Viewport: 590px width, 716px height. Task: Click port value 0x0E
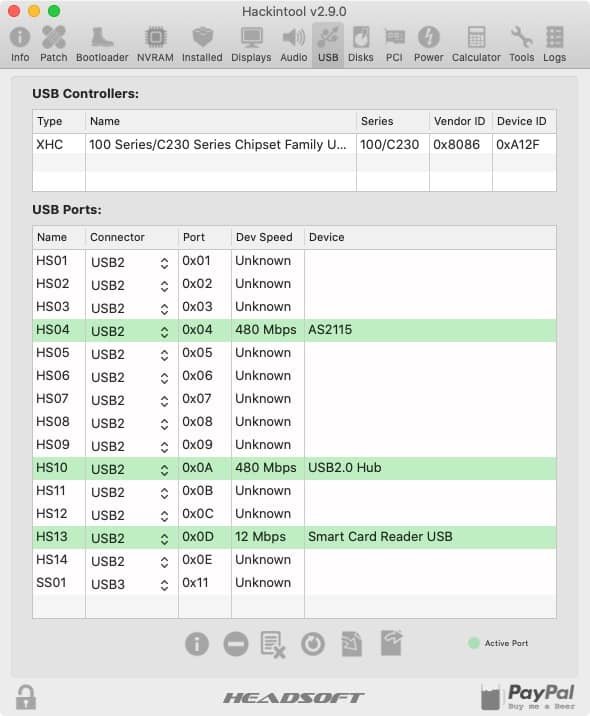coord(197,560)
